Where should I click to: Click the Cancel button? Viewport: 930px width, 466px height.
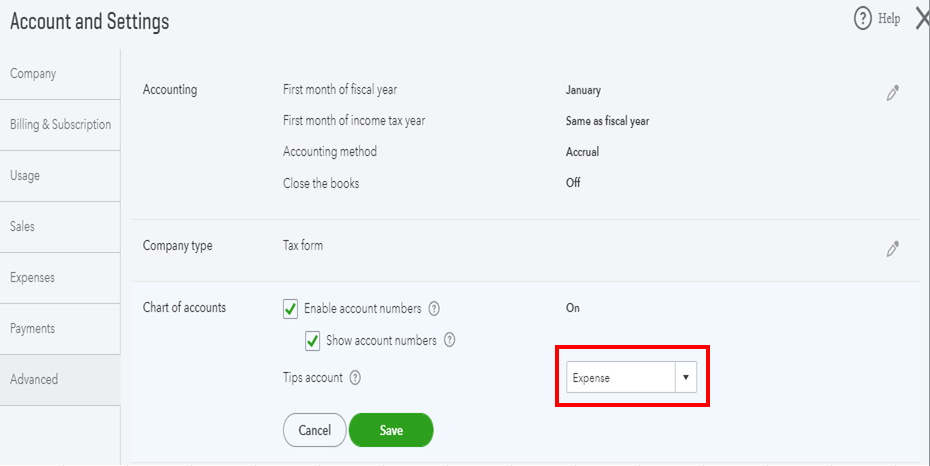315,430
